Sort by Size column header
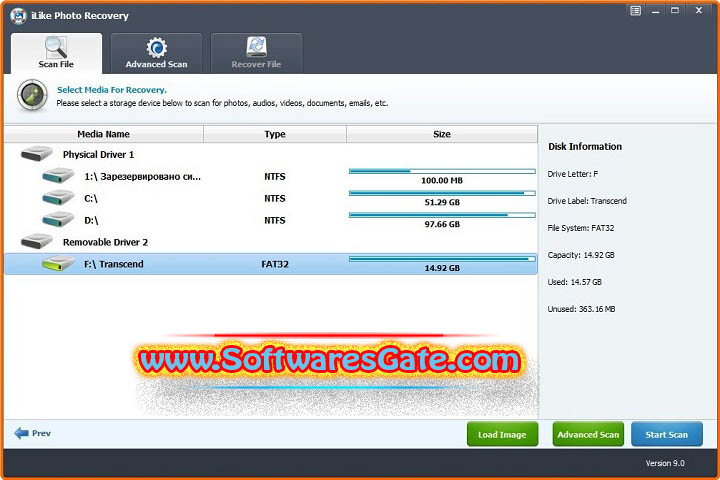The image size is (720, 480). click(442, 134)
